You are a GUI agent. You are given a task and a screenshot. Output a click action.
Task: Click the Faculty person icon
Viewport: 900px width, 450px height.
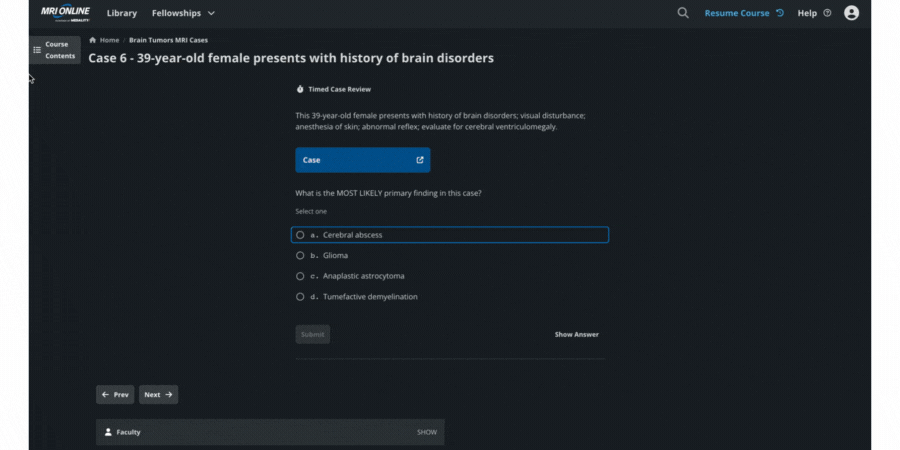[x=108, y=432]
